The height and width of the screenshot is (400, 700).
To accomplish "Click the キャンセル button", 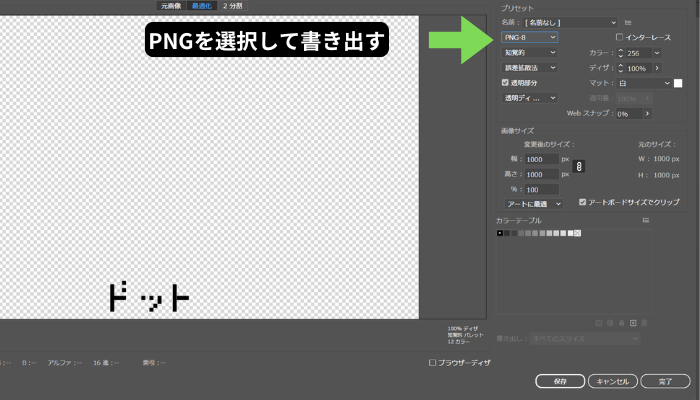I will point(612,381).
